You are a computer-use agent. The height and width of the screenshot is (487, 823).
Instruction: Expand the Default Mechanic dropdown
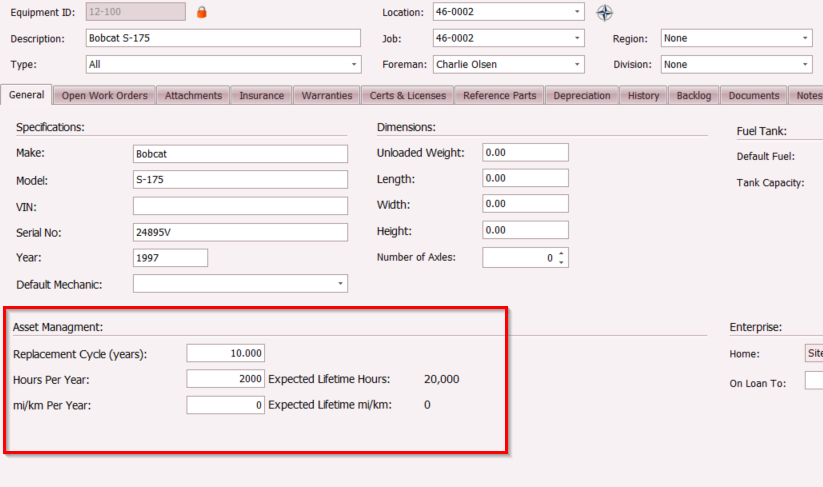coord(341,284)
